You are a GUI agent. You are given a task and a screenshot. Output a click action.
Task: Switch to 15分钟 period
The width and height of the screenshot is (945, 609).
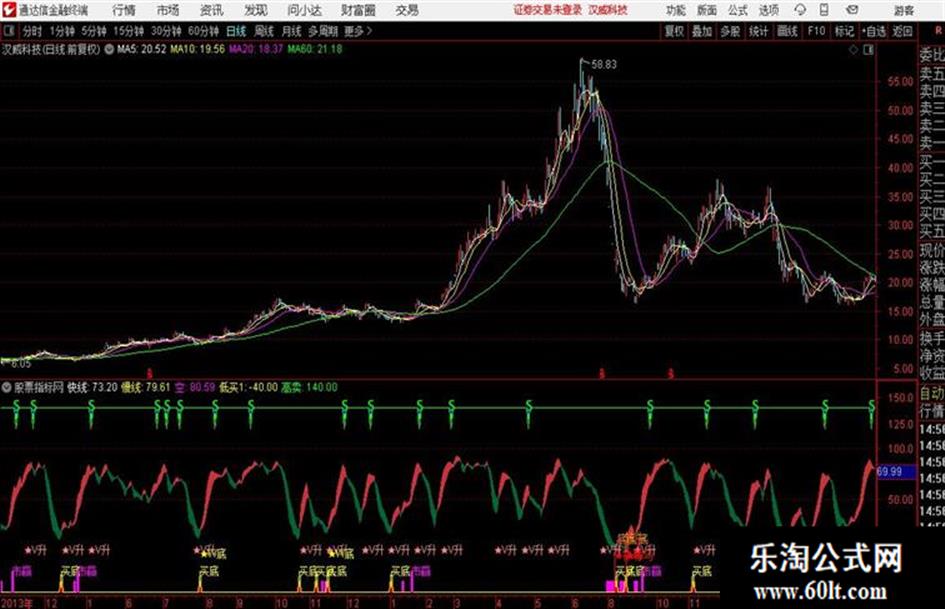128,31
